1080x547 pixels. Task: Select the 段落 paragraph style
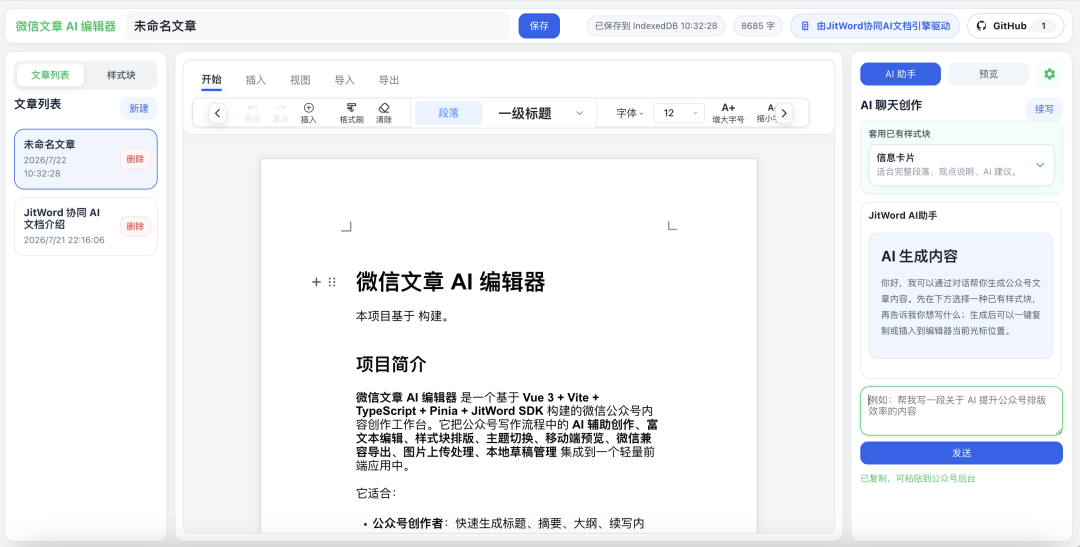[448, 113]
